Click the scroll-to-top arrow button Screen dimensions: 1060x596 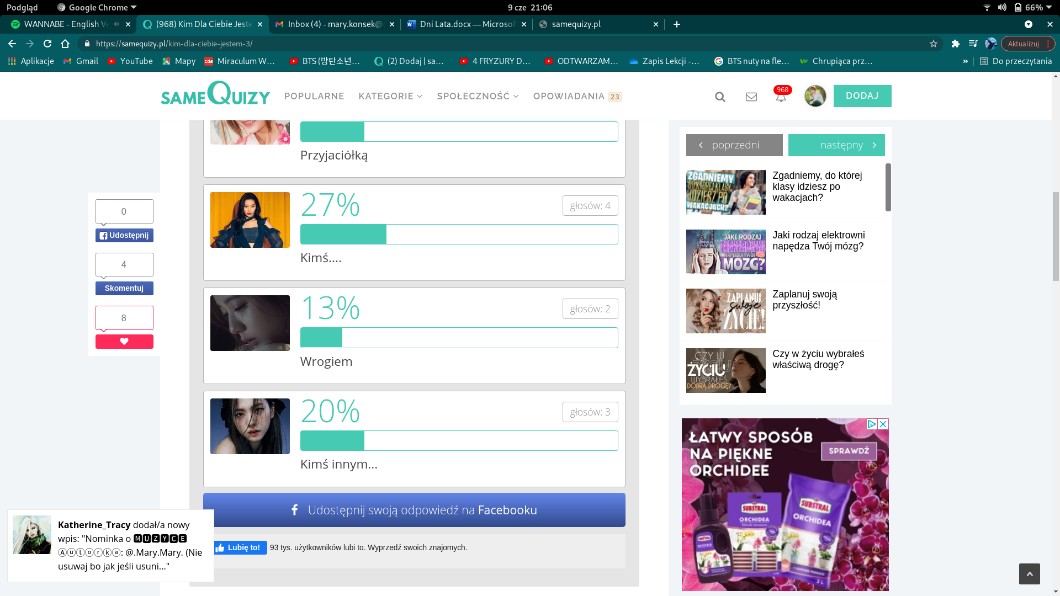1029,573
